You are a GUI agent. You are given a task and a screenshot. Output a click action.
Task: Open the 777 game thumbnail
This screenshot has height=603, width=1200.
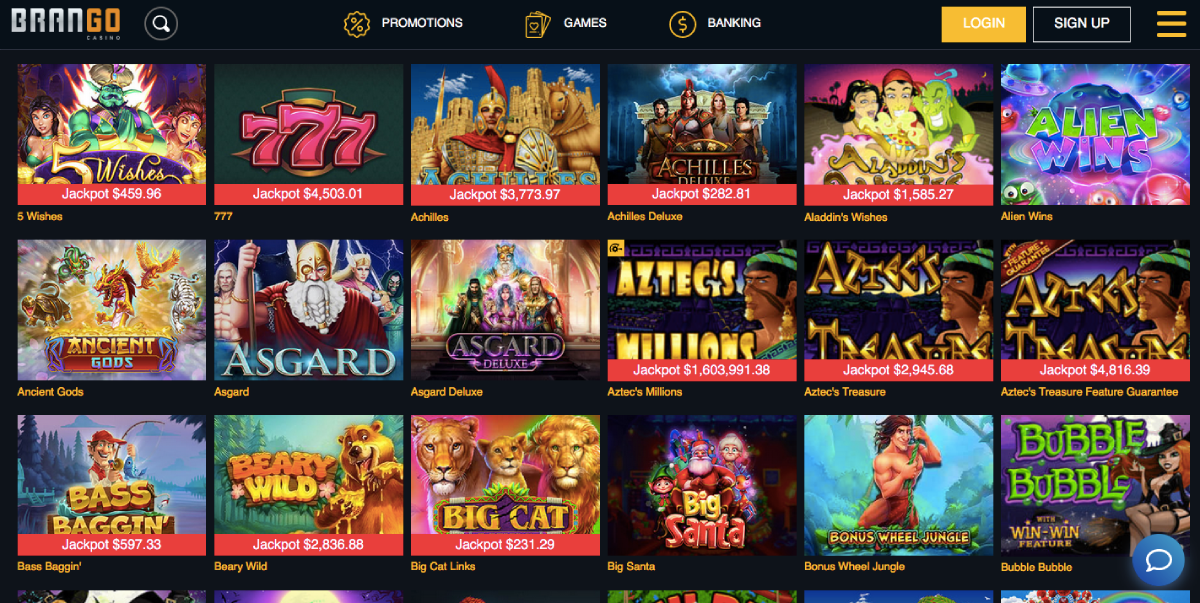(x=308, y=134)
